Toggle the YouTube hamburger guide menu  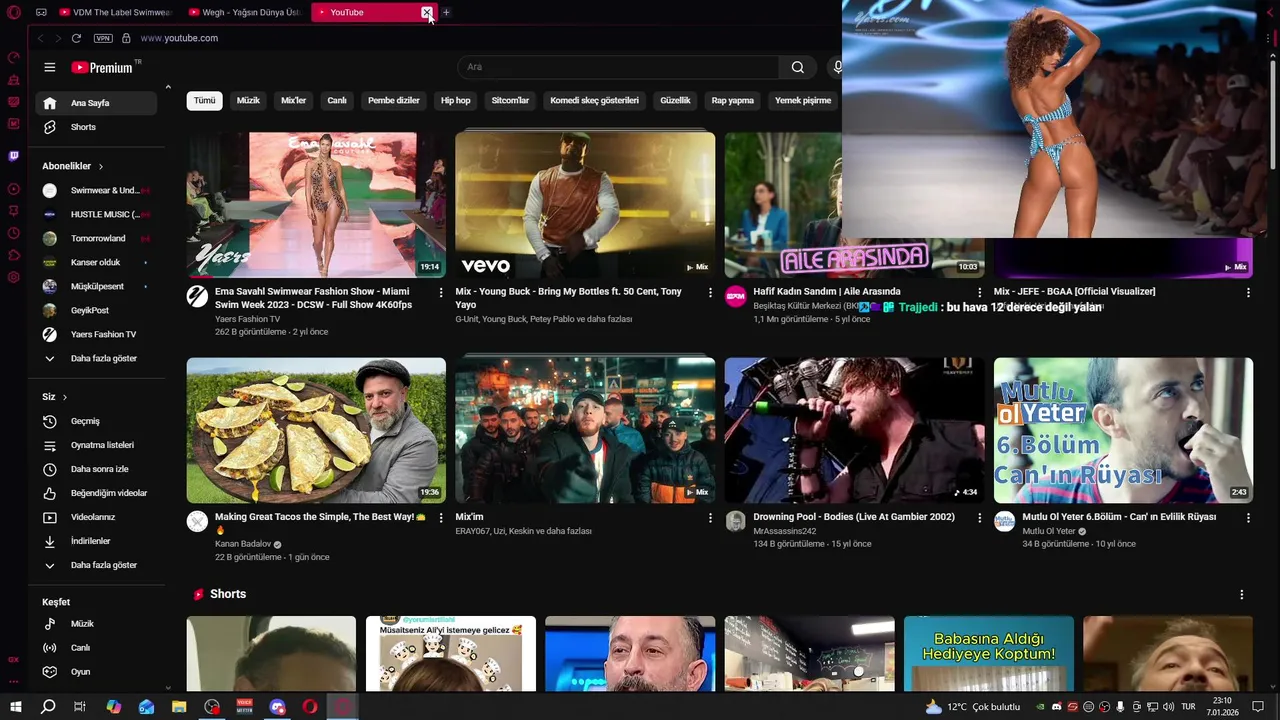(x=49, y=67)
